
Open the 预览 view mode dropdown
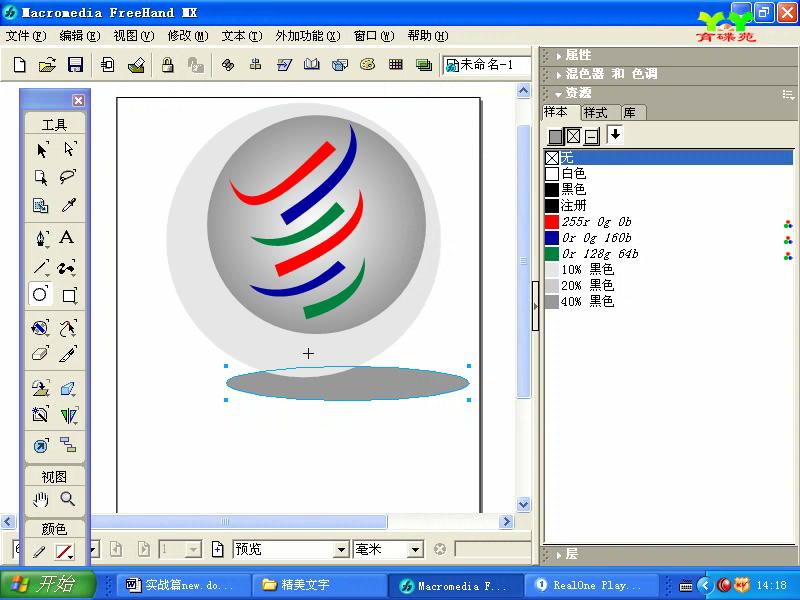[x=341, y=549]
